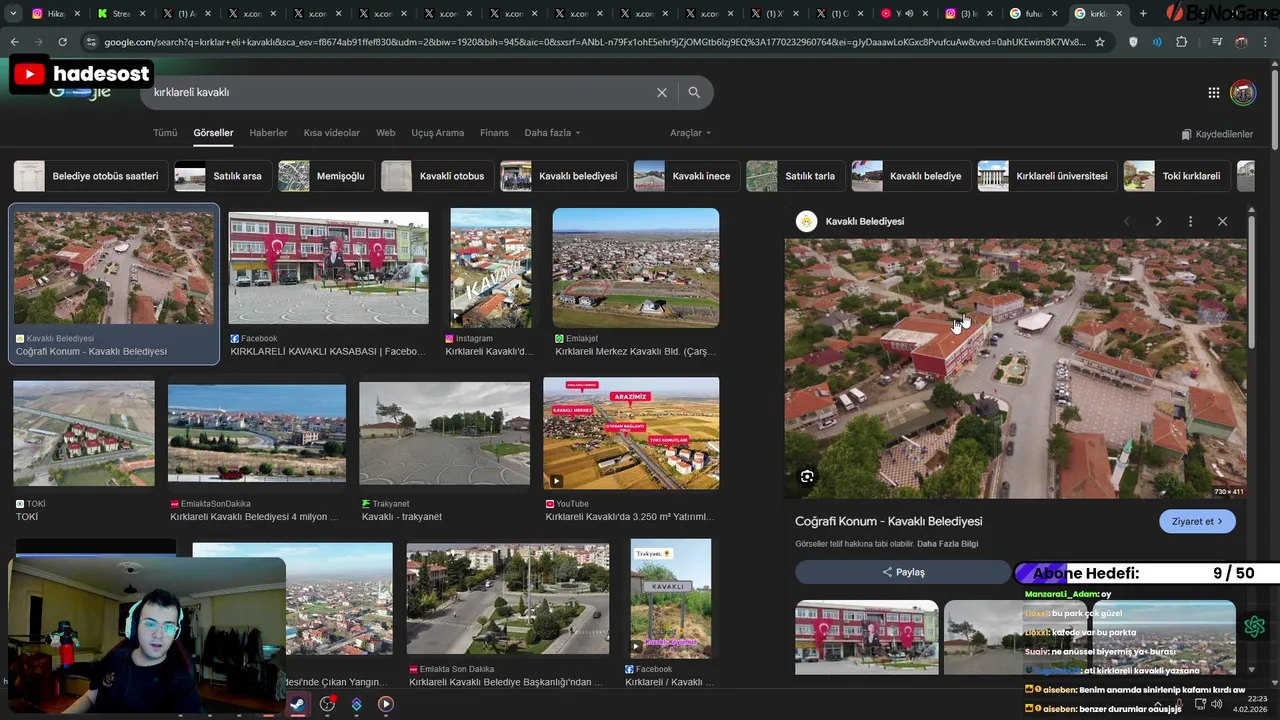
Task: Close the Stream Kick tab
Action: click(142, 14)
